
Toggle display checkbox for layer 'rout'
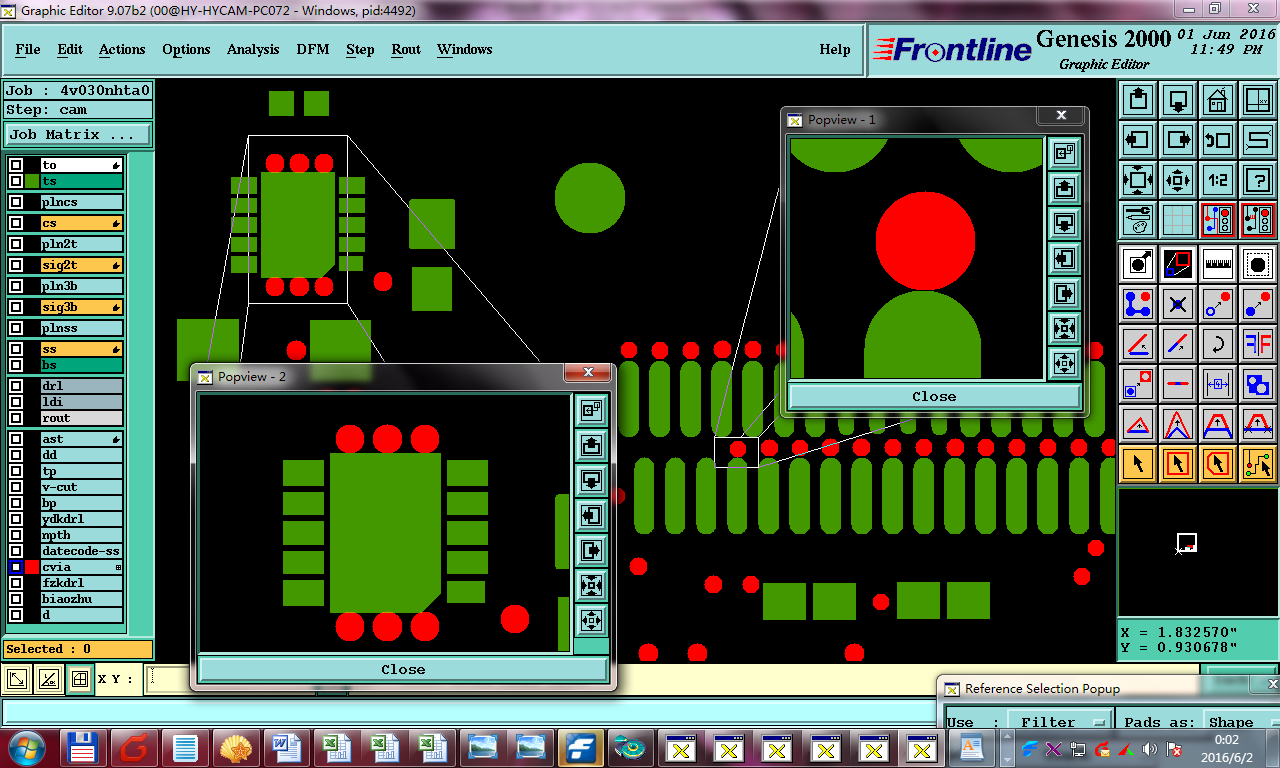tap(16, 418)
